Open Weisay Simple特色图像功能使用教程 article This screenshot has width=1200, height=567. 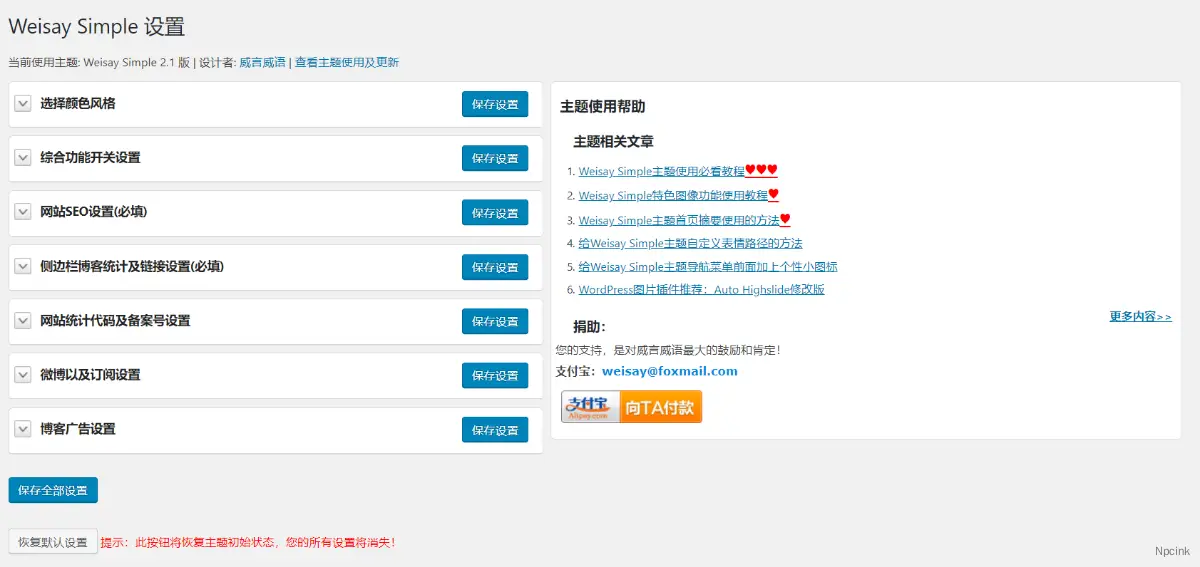(x=673, y=195)
